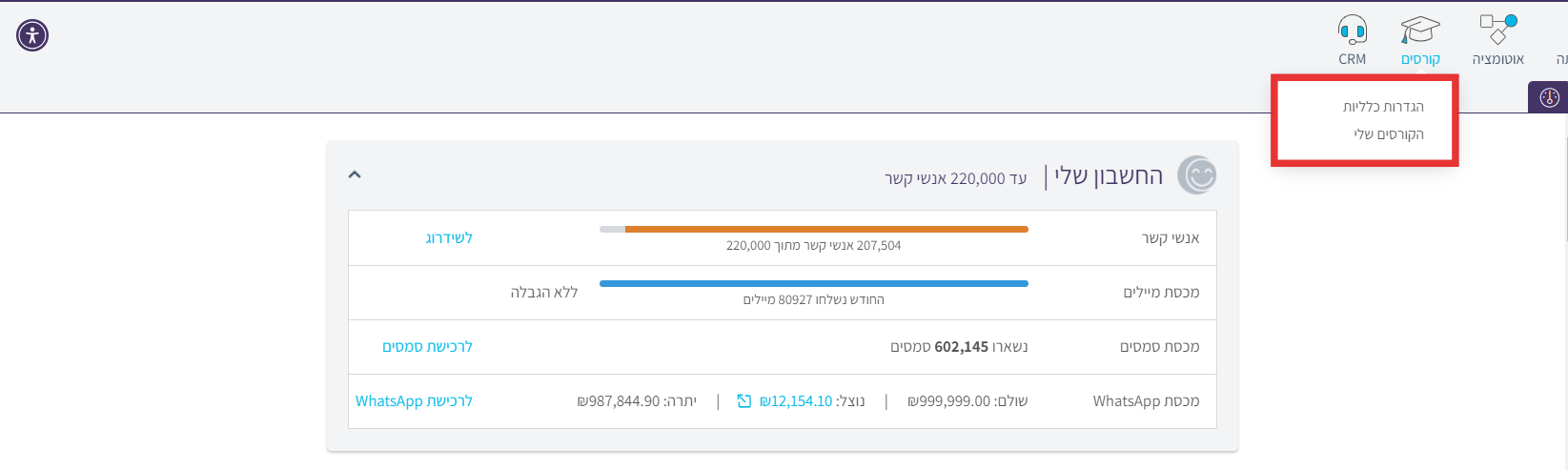Click the לשידרוג upgrade link
The height and width of the screenshot is (470, 1568).
449,237
